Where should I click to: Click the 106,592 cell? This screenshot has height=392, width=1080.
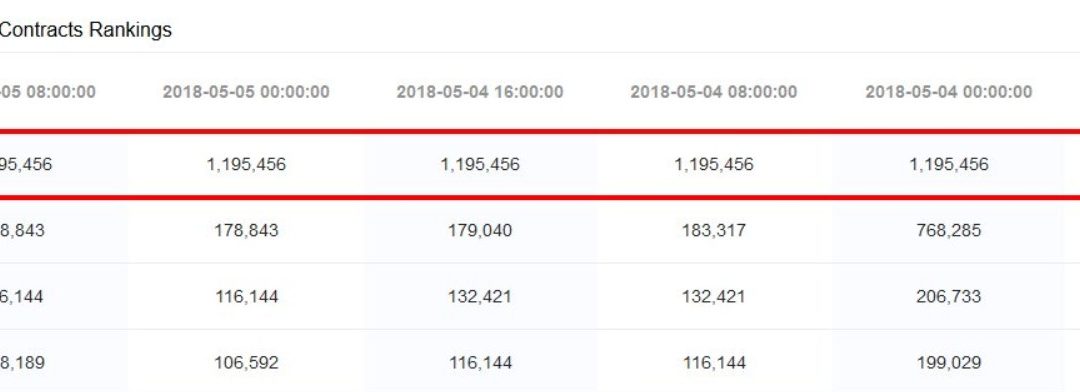[247, 363]
